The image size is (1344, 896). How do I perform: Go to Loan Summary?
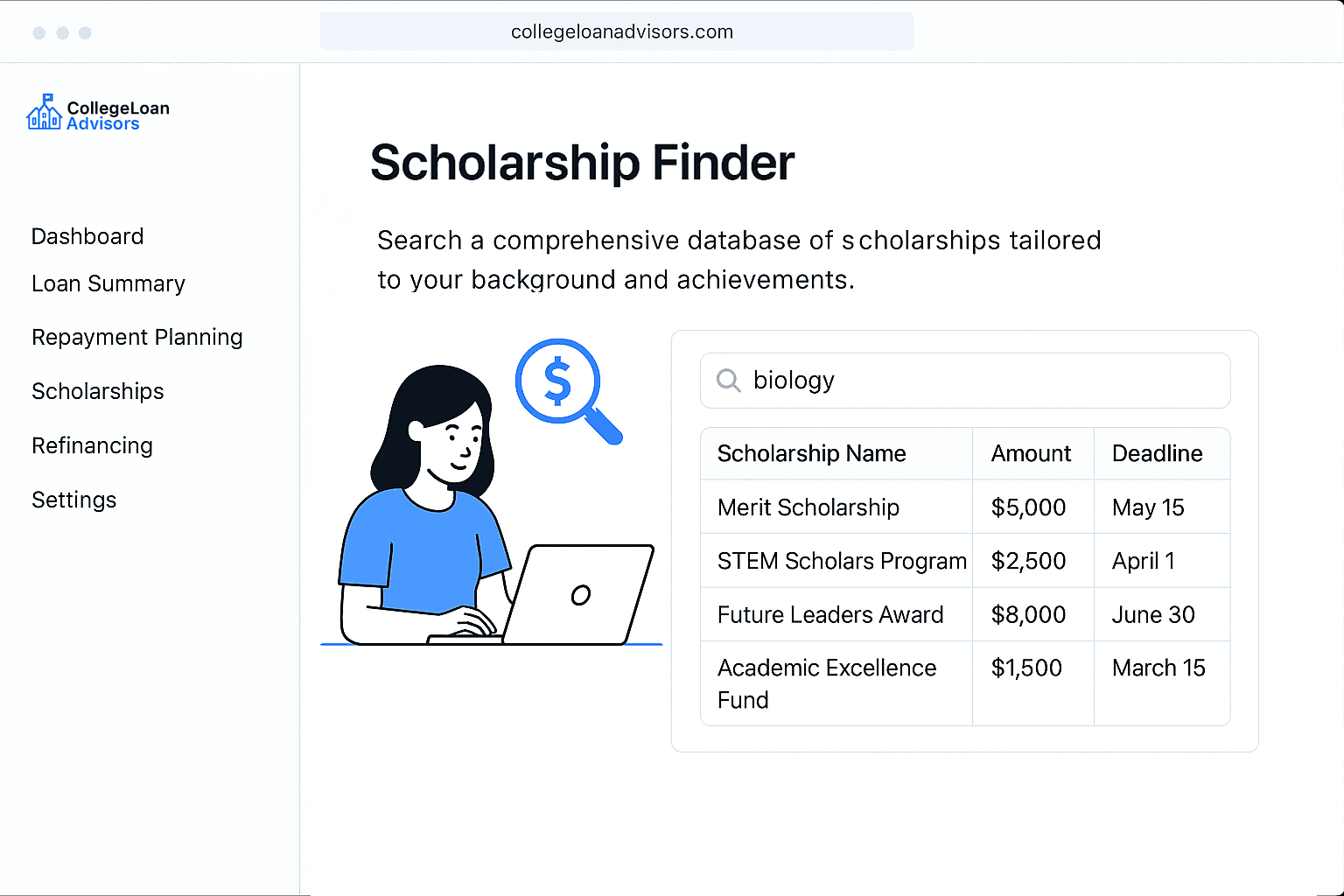[108, 283]
